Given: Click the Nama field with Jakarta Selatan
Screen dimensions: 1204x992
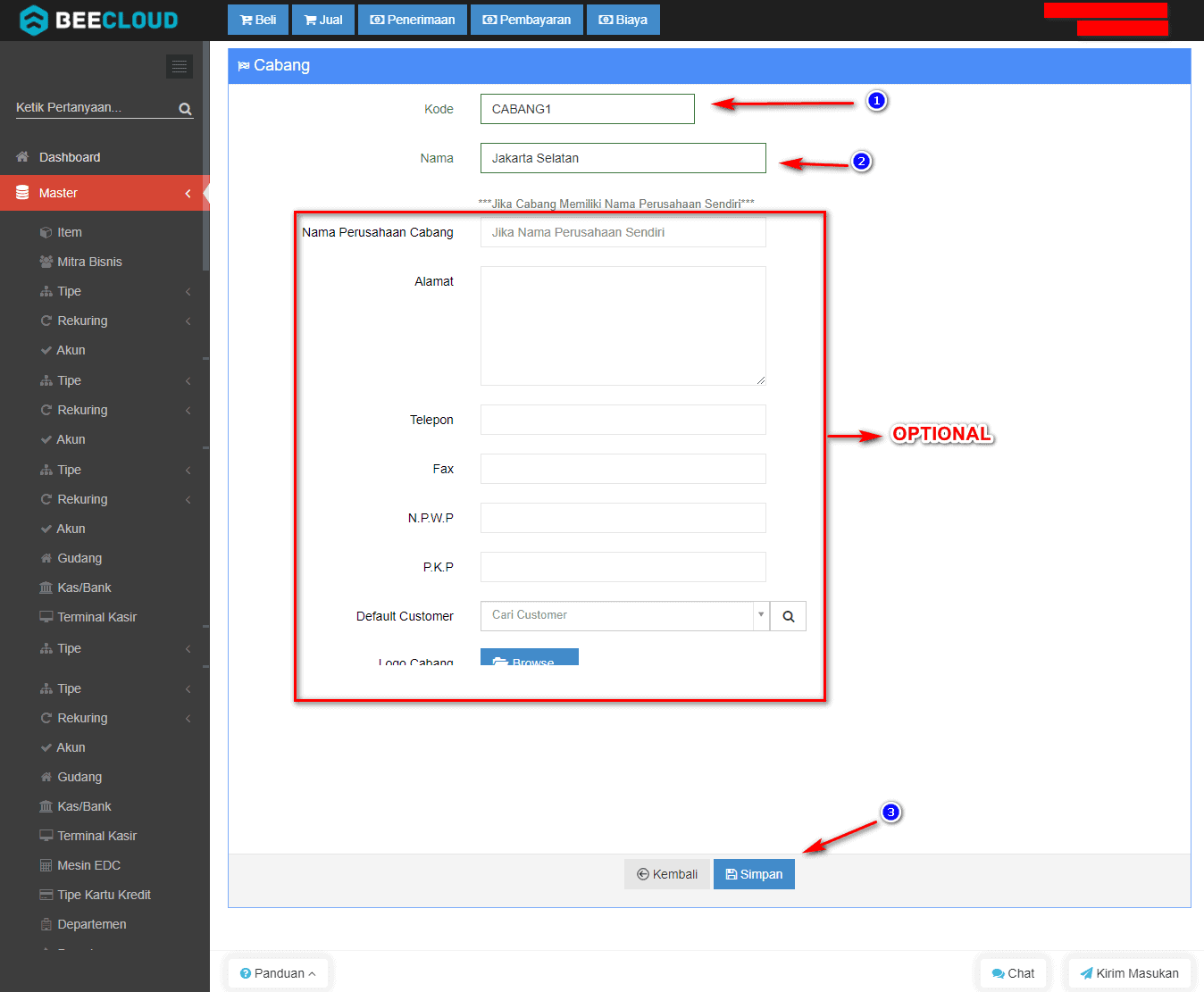Looking at the screenshot, I should click(623, 158).
